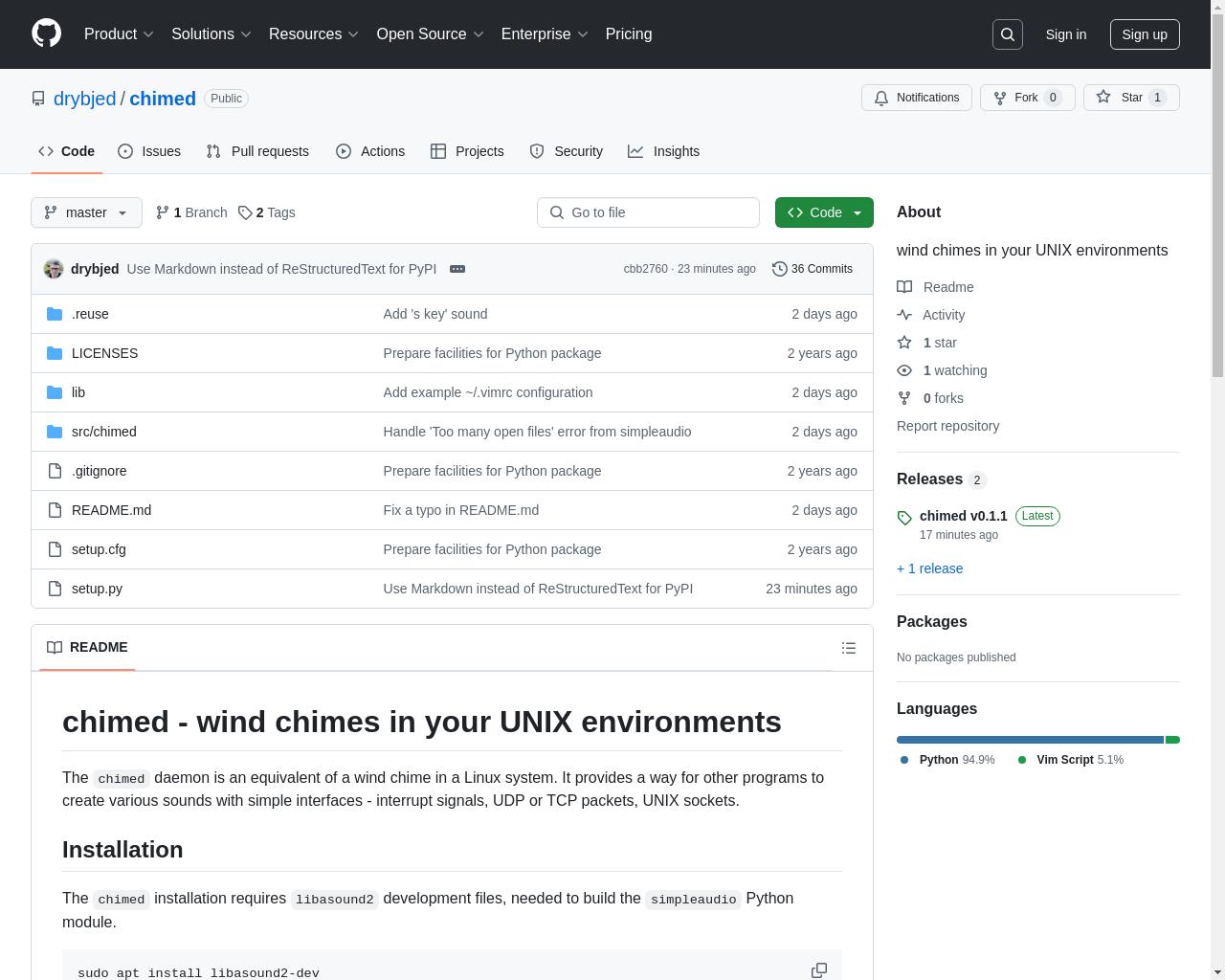Switch to the Actions tab
1225x980 pixels.
pyautogui.click(x=370, y=151)
